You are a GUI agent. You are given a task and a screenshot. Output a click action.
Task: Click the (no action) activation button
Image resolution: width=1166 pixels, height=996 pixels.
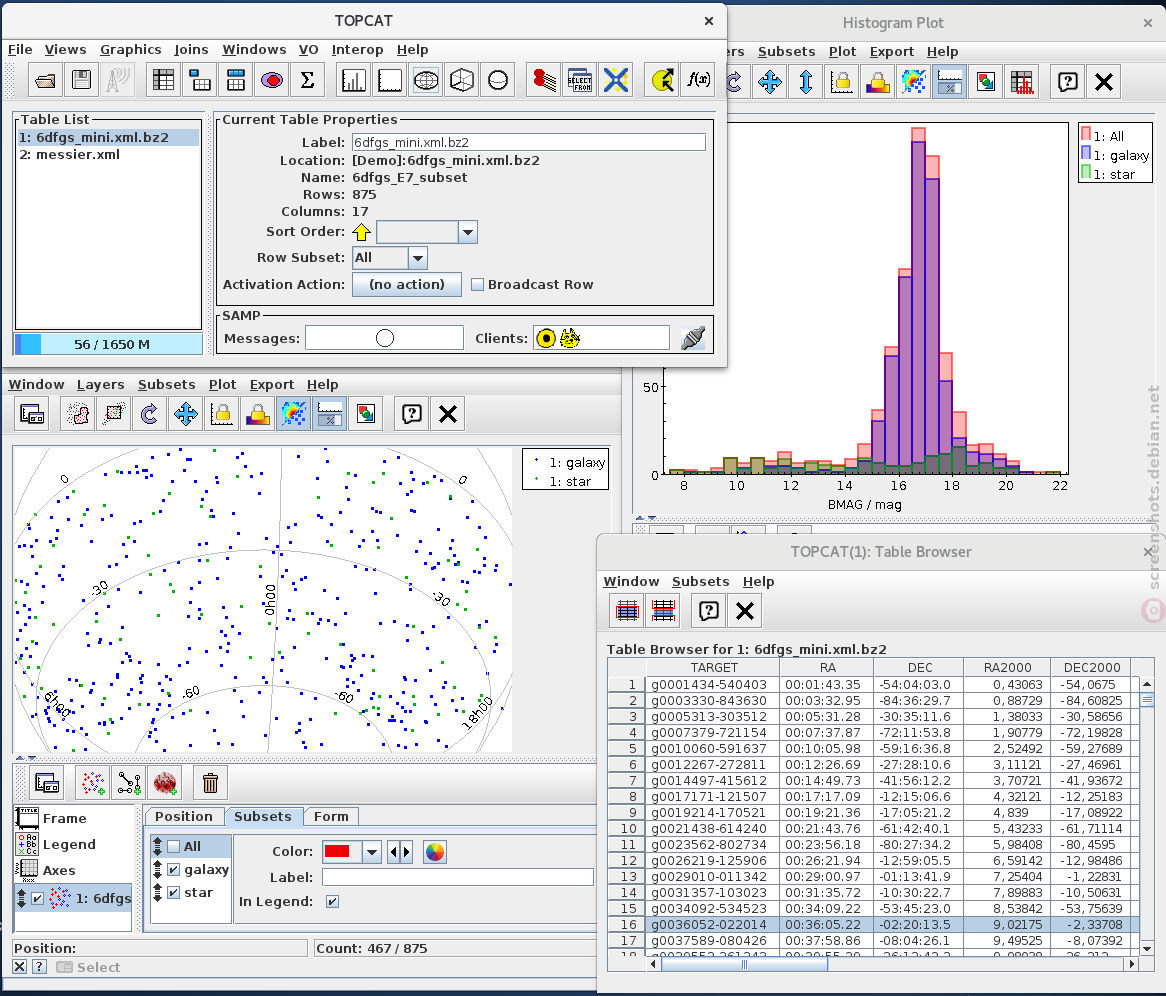click(x=407, y=285)
